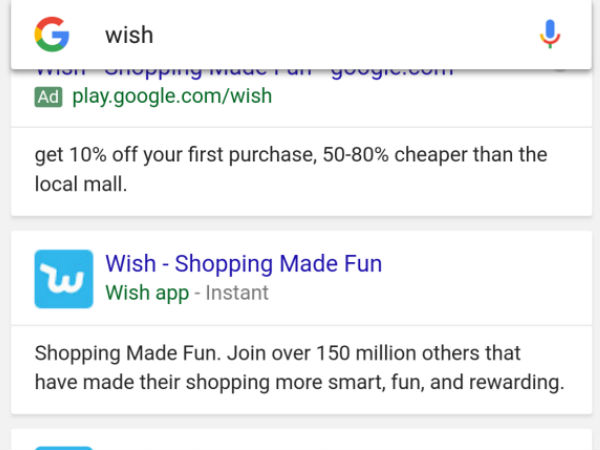Open the partially hidden ad title link
This screenshot has height=450, width=600.
point(245,73)
